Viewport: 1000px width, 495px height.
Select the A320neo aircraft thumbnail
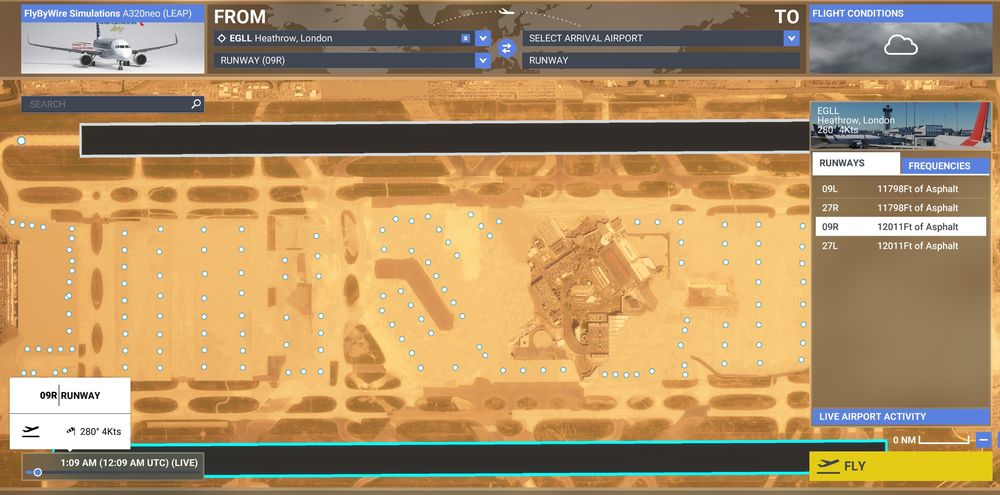point(85,46)
